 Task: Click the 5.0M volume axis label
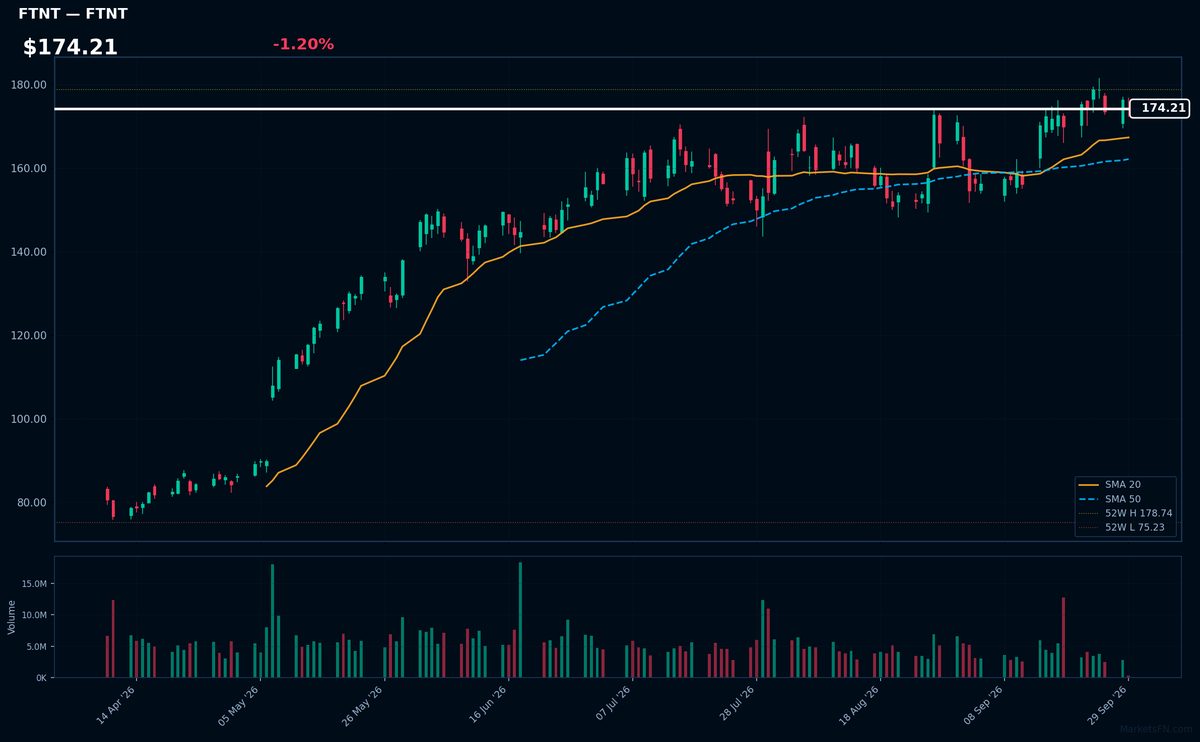(x=36, y=647)
